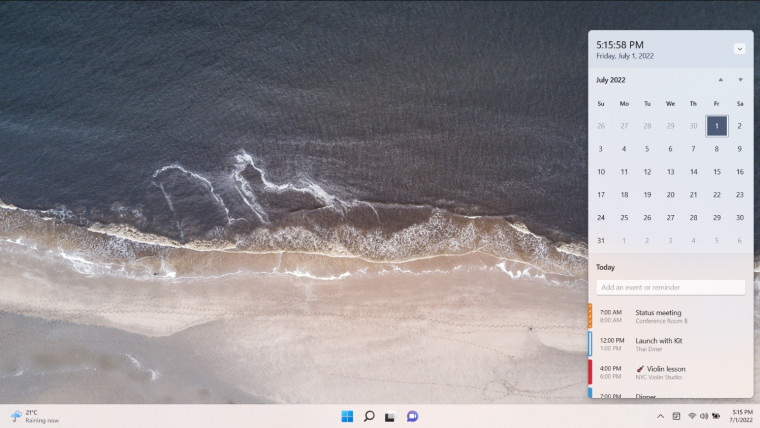Click the Wi-Fi network icon in system tray

pos(691,416)
